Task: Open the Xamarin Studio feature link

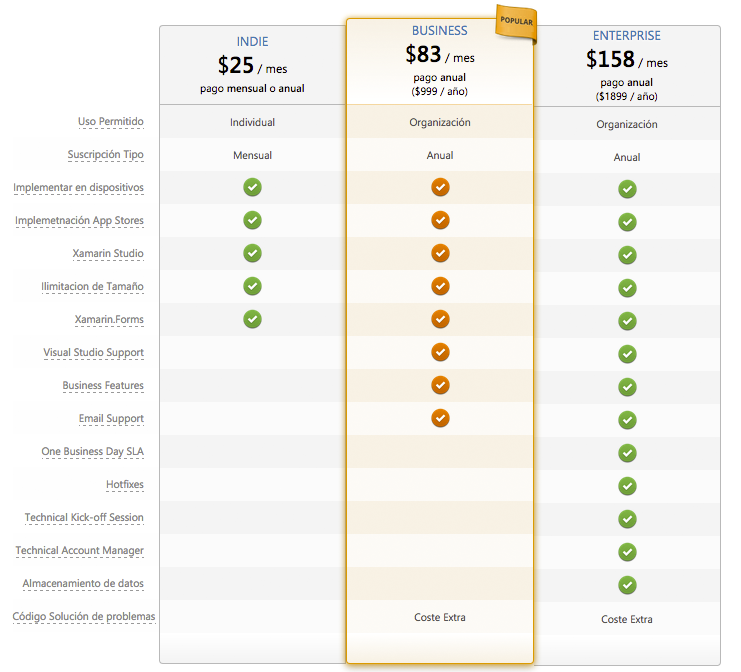Action: coord(108,254)
